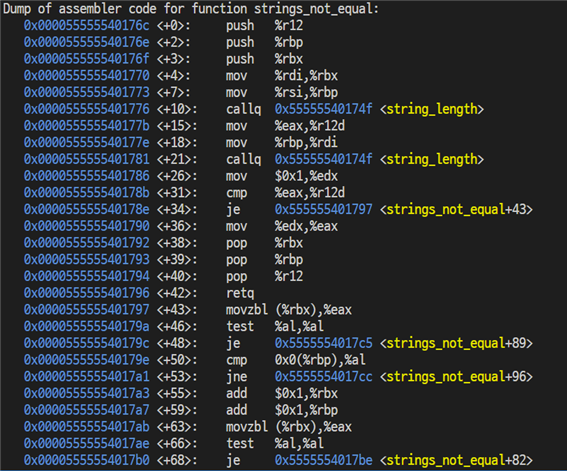
Task: Click 'test %al,%al' at +46
Action: coord(275,326)
